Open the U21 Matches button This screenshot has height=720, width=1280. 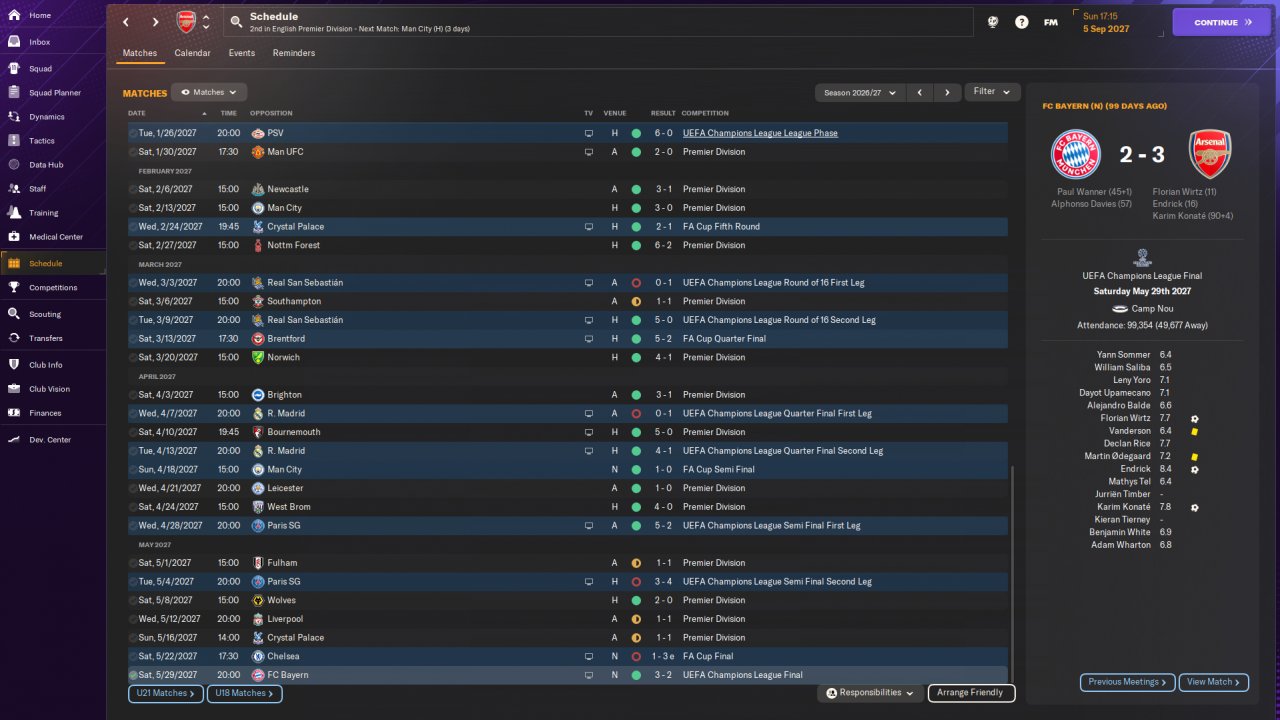click(x=166, y=693)
